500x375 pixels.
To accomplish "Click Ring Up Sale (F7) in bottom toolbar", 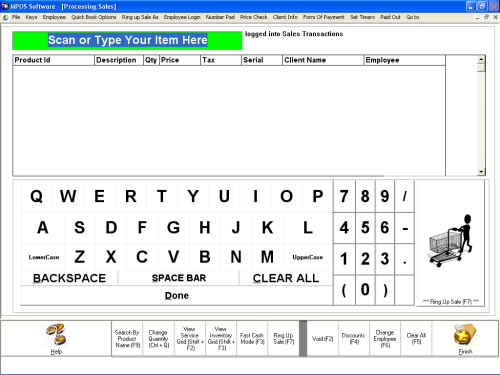I will click(x=283, y=339).
